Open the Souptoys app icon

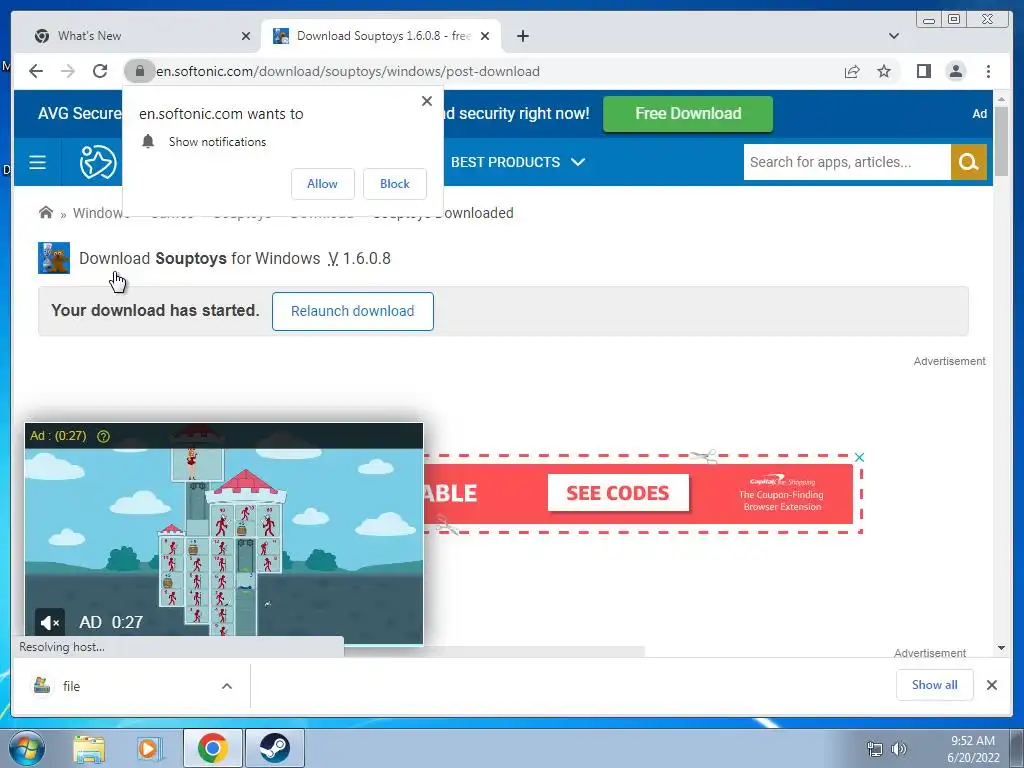coord(54,258)
